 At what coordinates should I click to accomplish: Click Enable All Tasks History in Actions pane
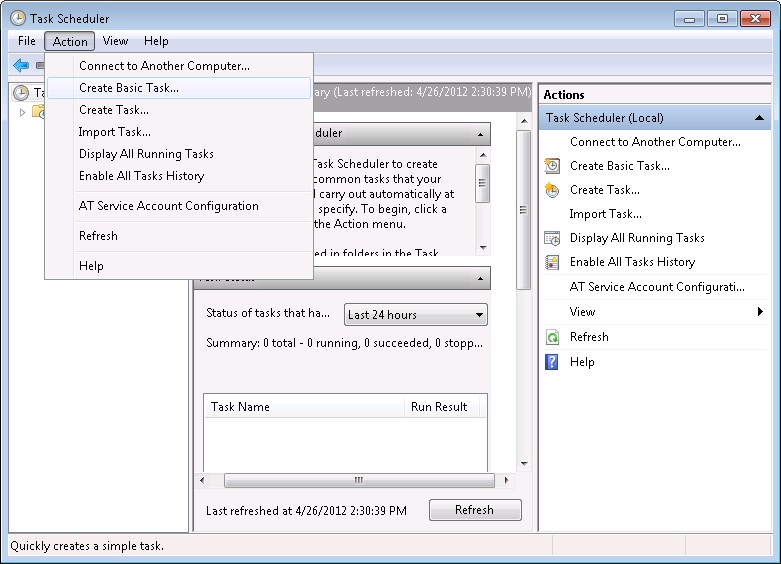click(x=632, y=262)
